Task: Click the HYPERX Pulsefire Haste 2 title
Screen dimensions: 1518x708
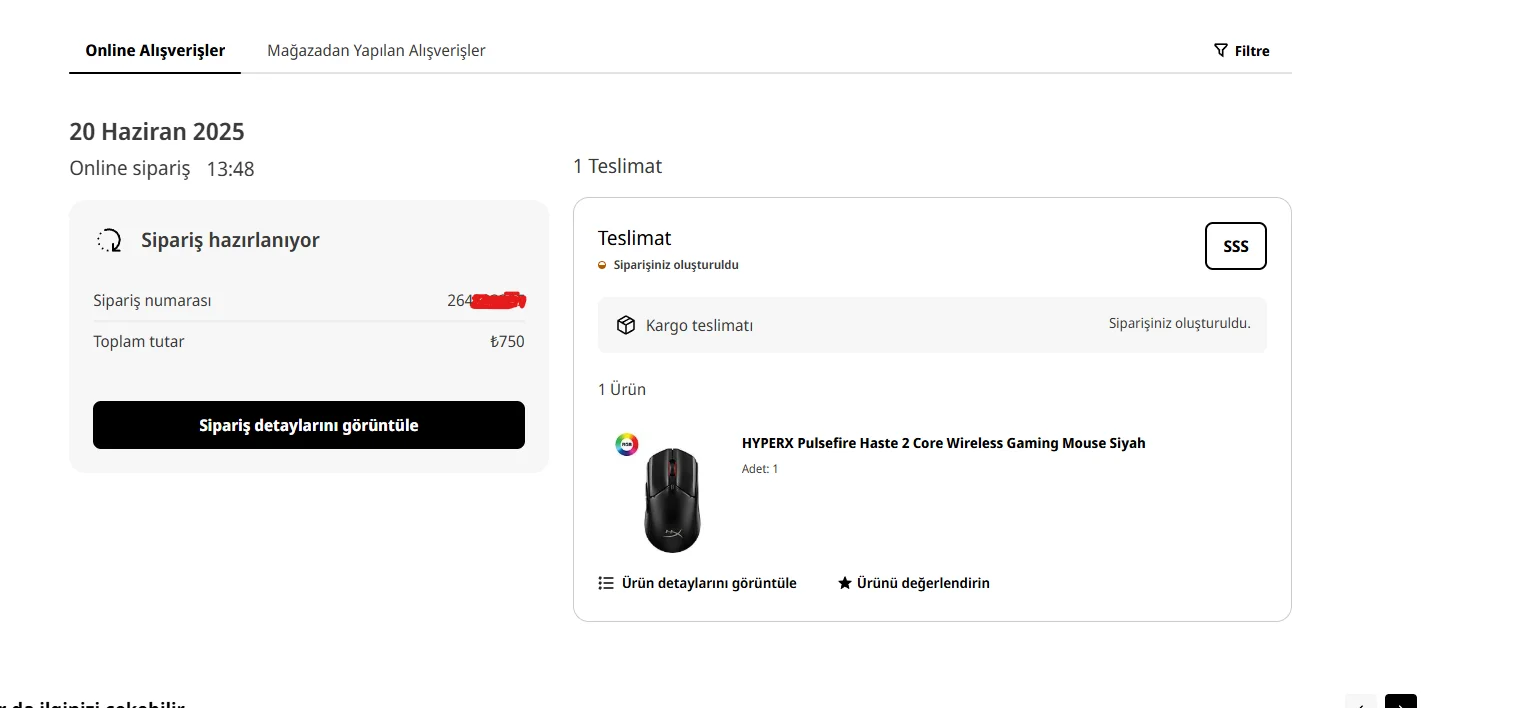Action: point(943,443)
